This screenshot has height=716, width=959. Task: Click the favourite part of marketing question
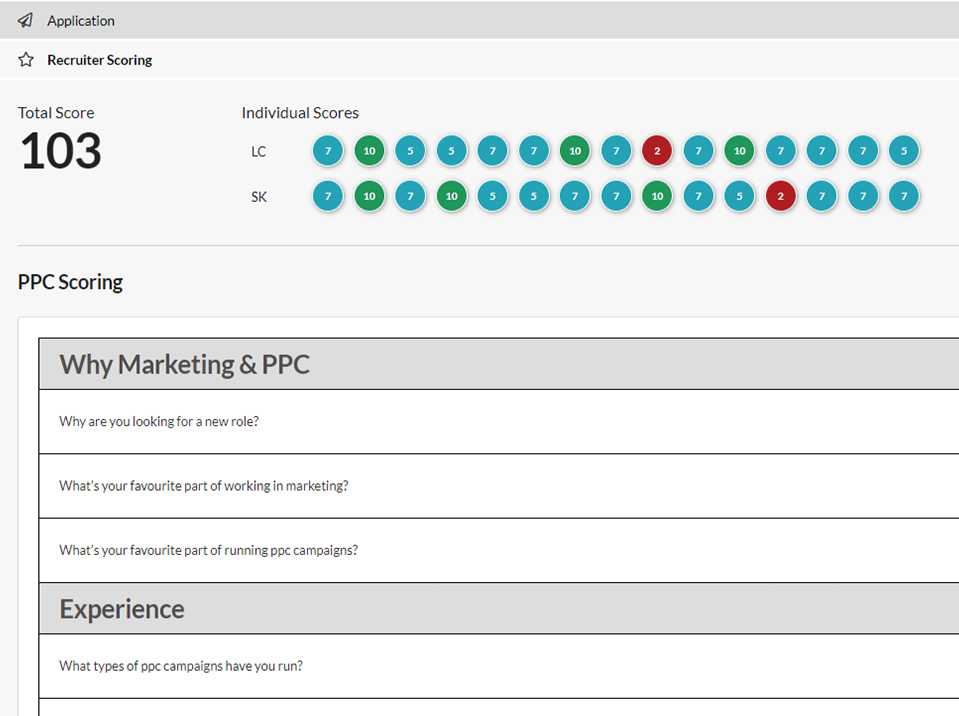[204, 485]
